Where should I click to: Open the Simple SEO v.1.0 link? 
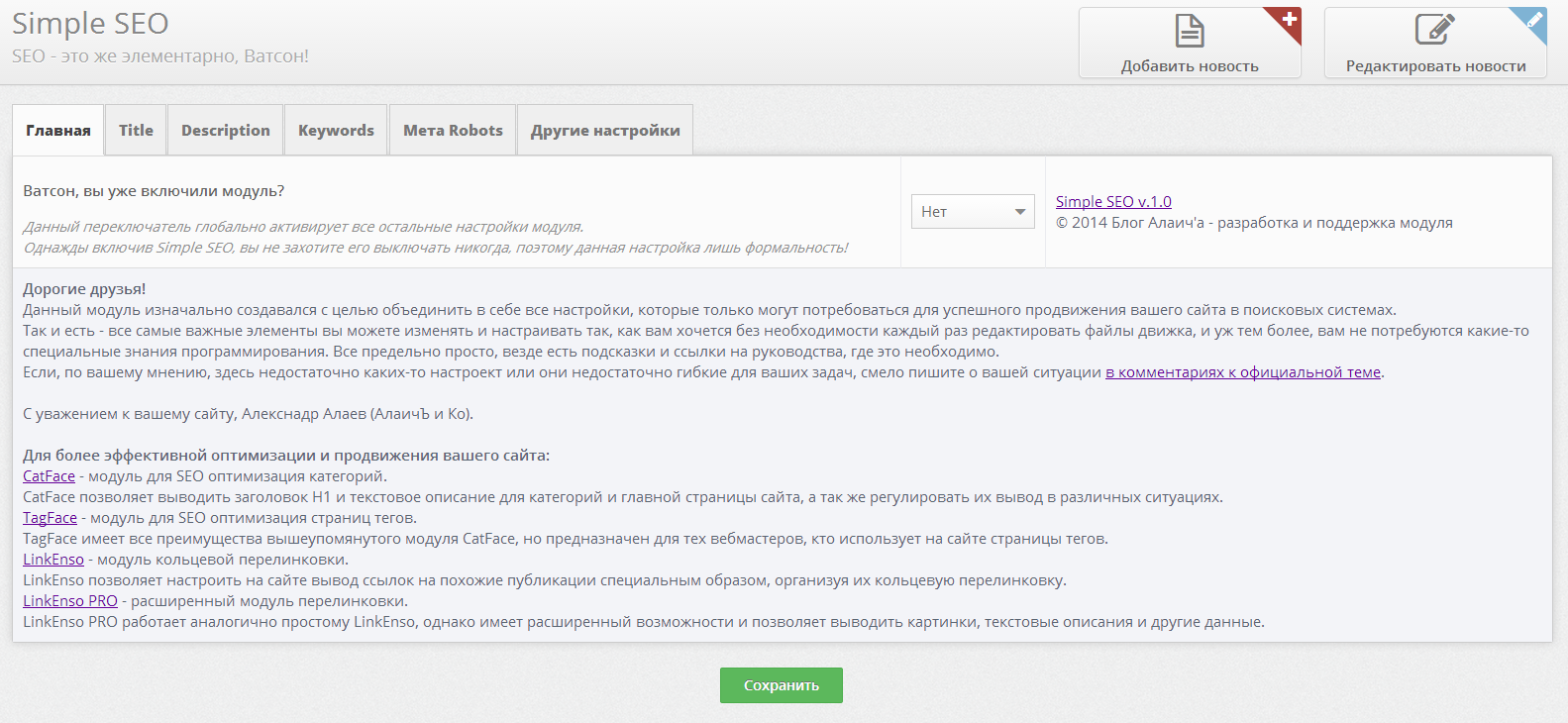pyautogui.click(x=1113, y=202)
